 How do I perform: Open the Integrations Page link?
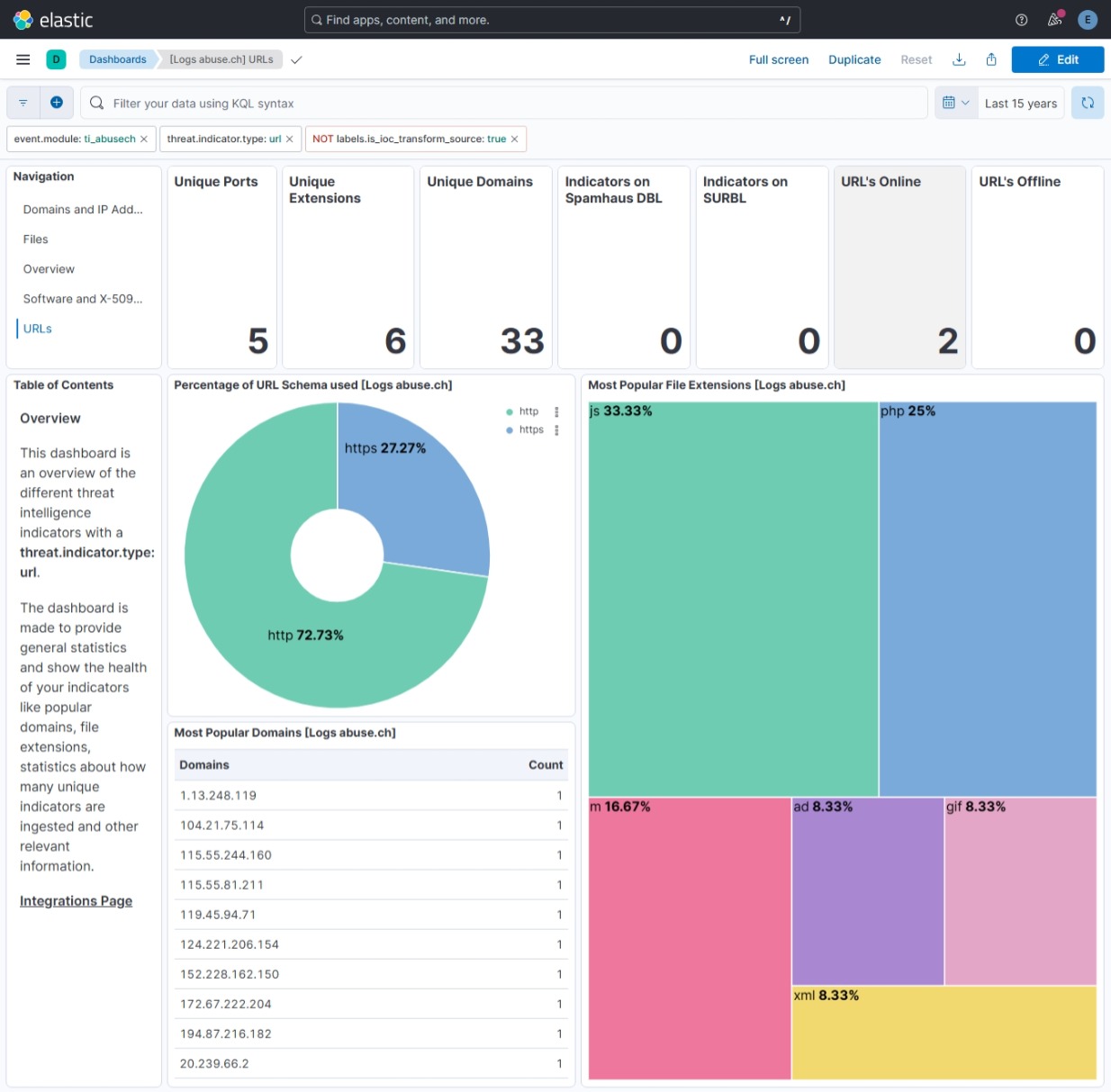point(76,901)
